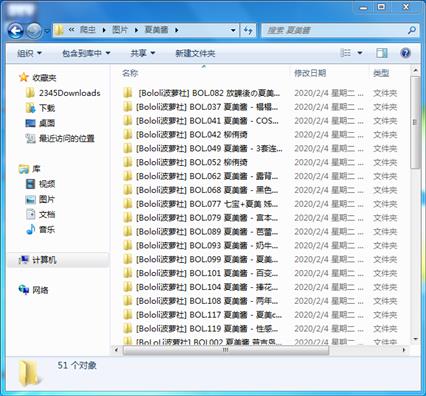Click the date cell of BOL.042 row
The height and width of the screenshot is (396, 426).
coord(329,134)
